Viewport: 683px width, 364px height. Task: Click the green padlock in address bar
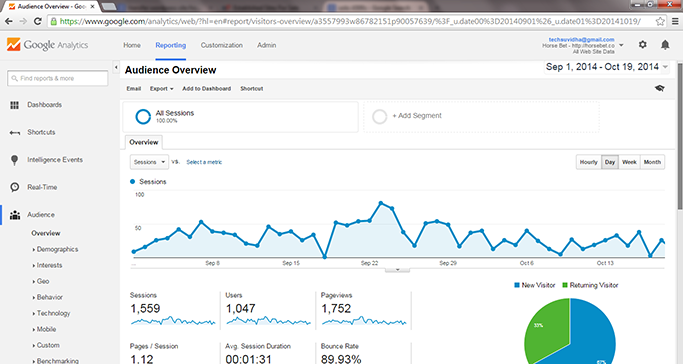click(x=54, y=21)
